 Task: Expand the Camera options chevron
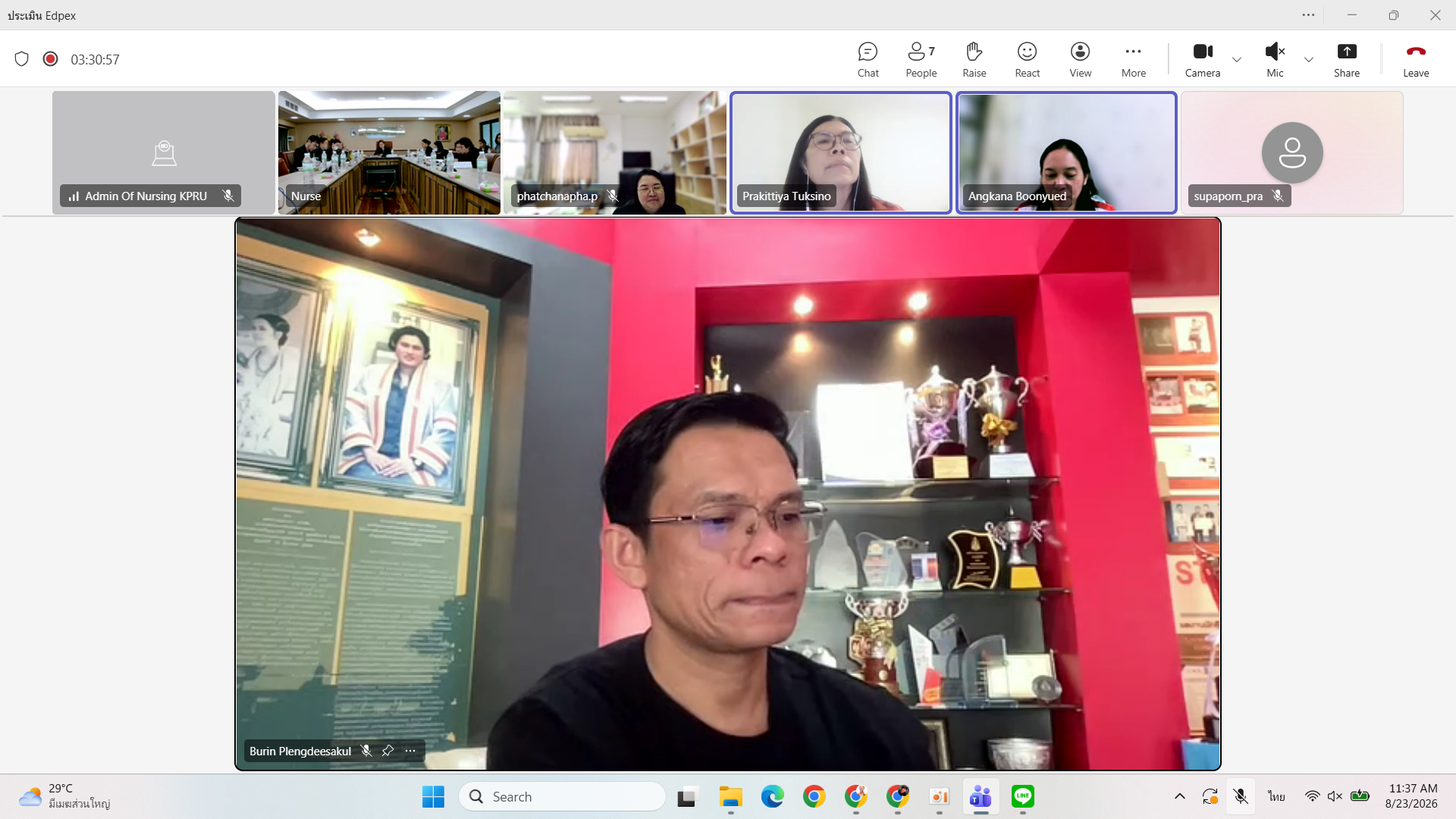coord(1237,60)
